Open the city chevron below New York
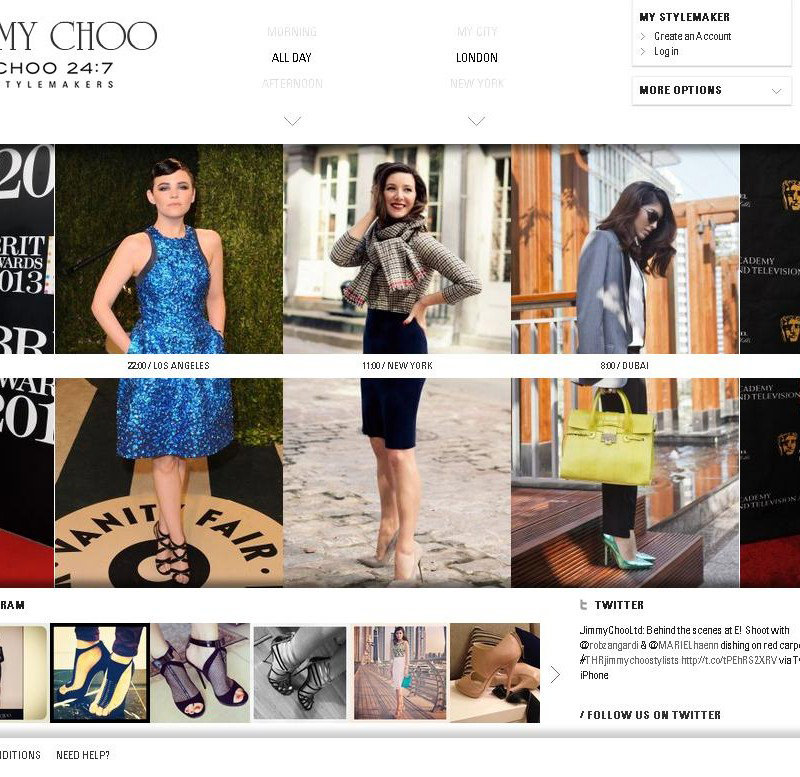 tap(476, 121)
